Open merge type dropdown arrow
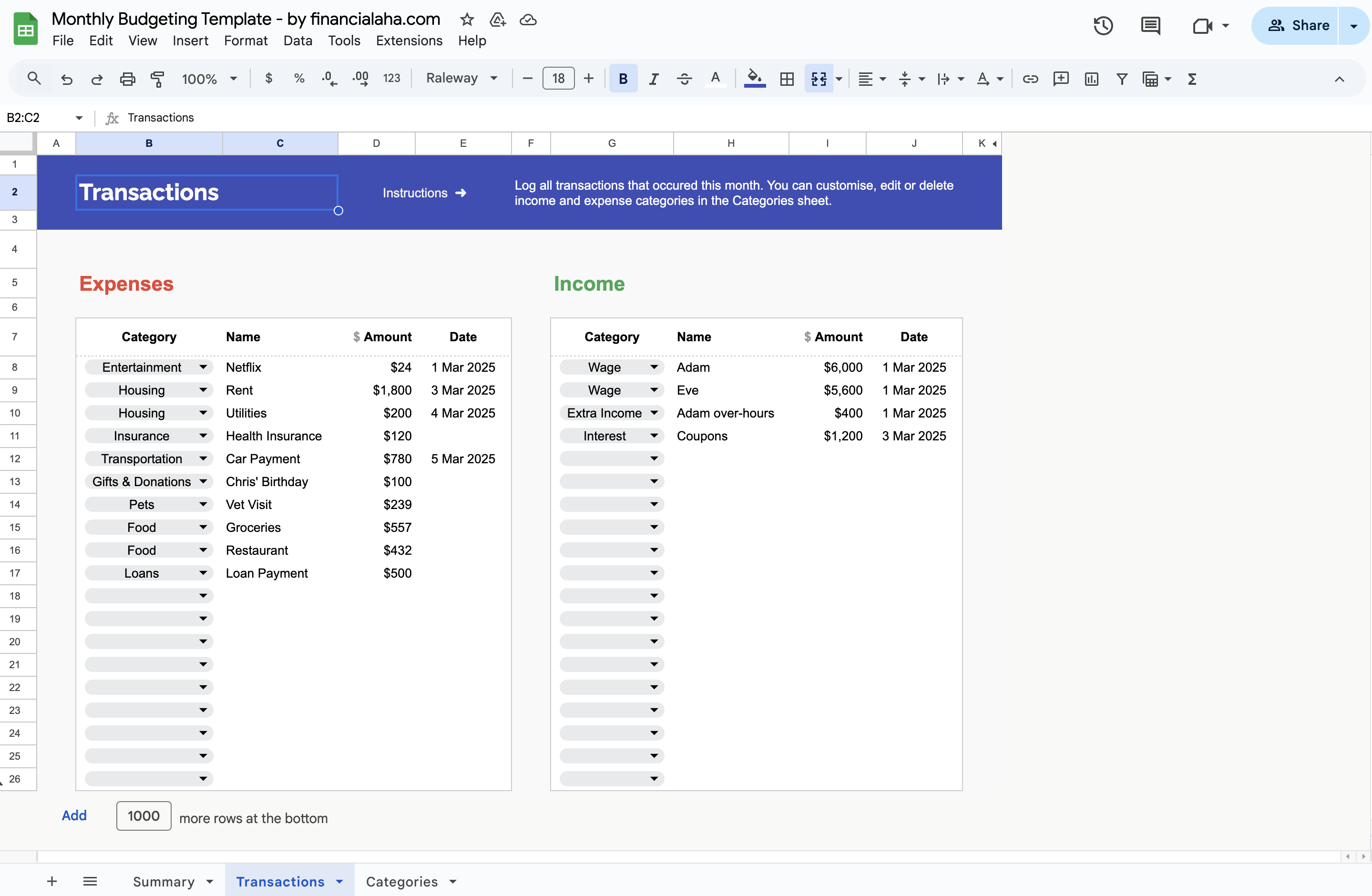The width and height of the screenshot is (1372, 896). pos(840,79)
